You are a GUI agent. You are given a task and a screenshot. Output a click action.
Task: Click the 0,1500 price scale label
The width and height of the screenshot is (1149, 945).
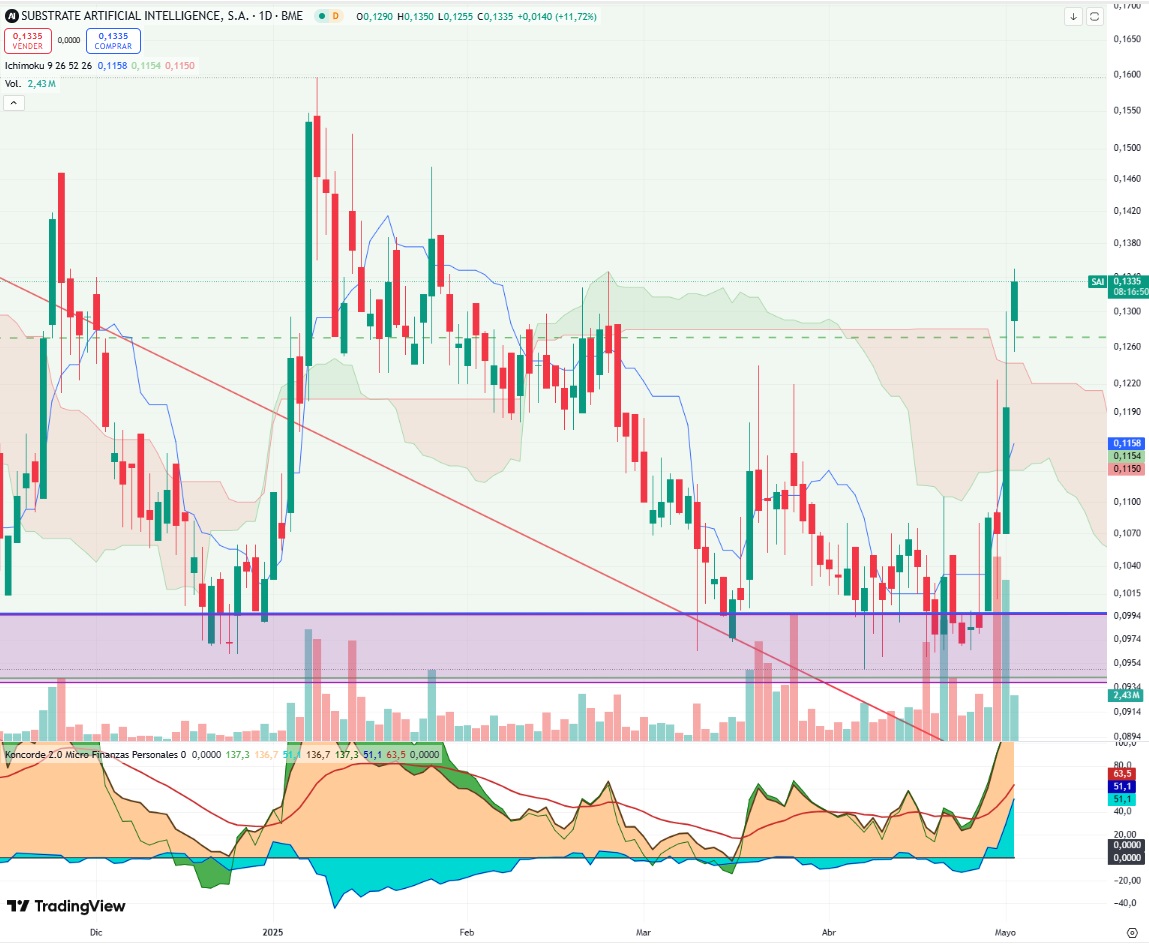[x=1127, y=147]
